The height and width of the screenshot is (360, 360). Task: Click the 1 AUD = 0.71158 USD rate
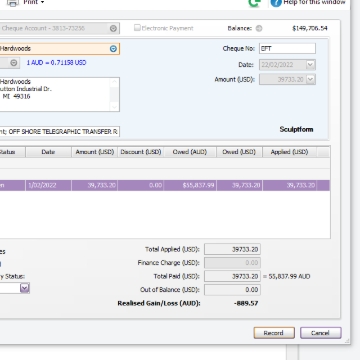(56, 62)
